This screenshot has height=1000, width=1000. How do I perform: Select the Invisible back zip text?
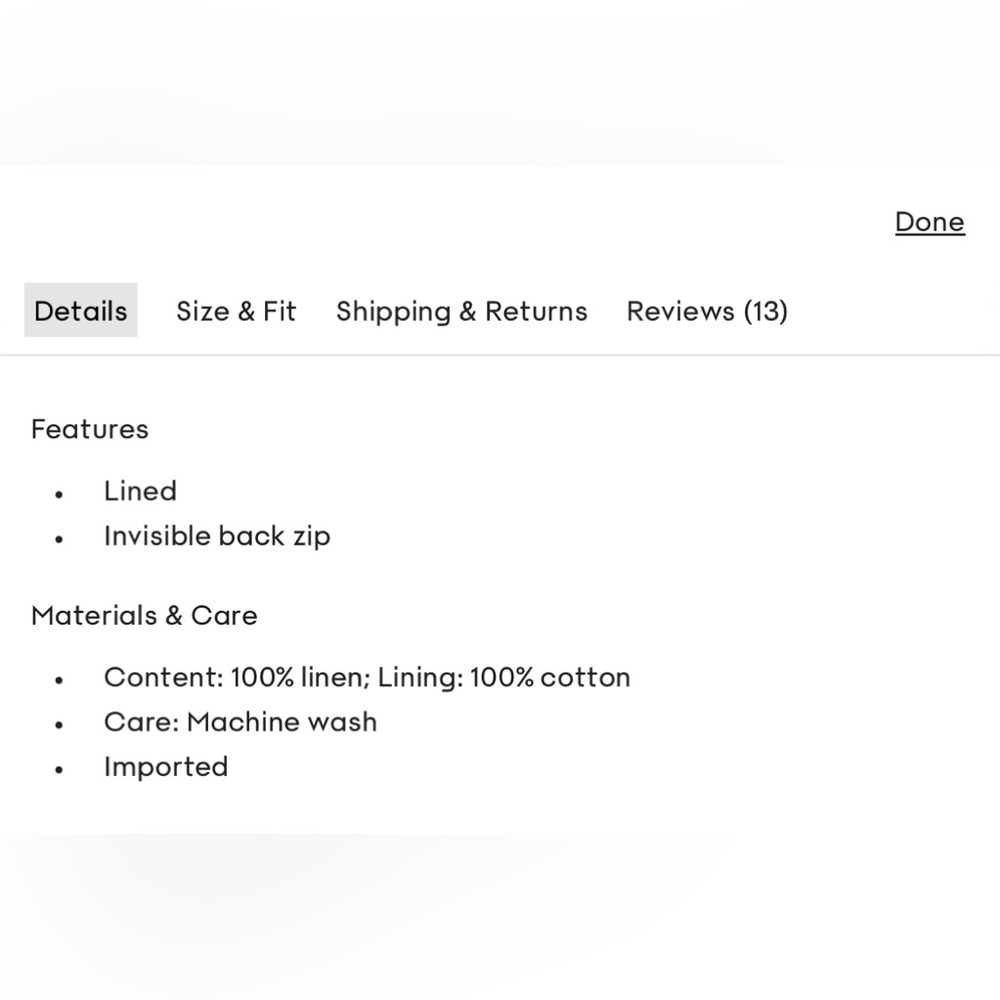click(x=217, y=536)
